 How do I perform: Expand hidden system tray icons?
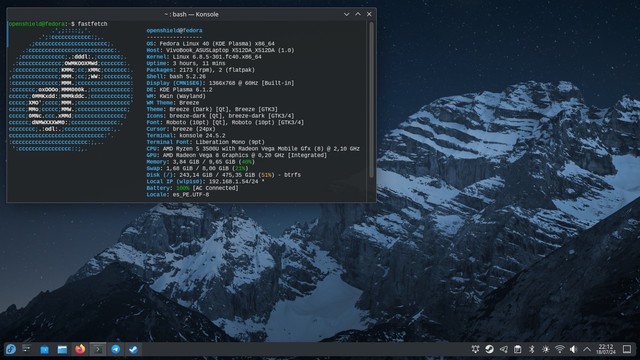(x=587, y=349)
